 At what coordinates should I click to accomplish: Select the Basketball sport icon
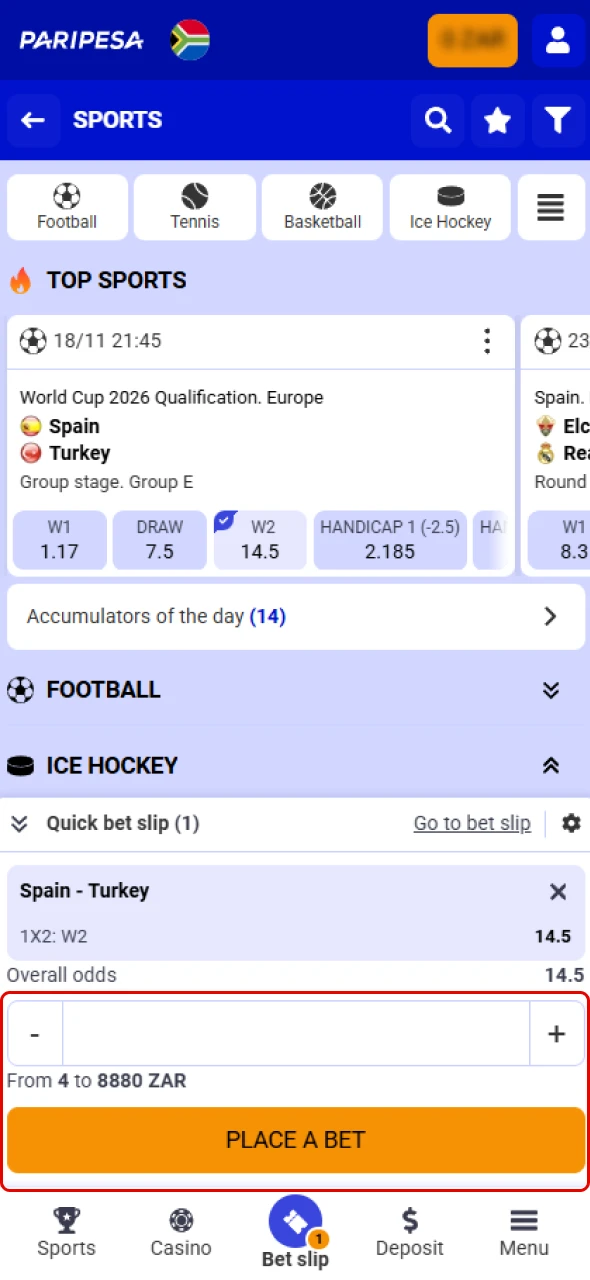click(x=322, y=207)
